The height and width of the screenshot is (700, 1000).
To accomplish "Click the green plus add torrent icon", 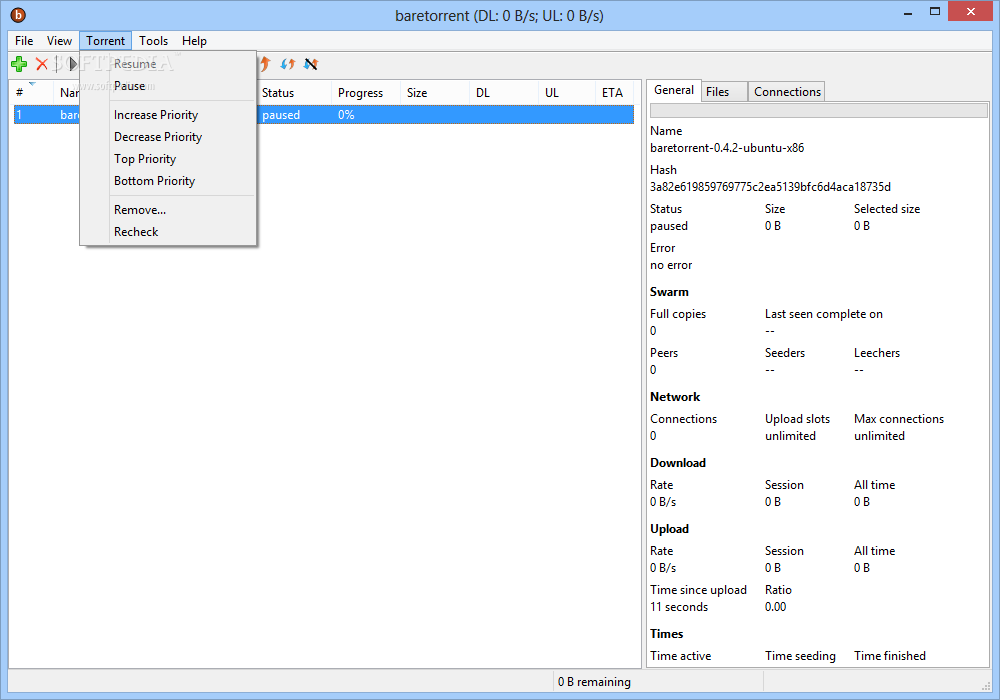I will [x=19, y=64].
